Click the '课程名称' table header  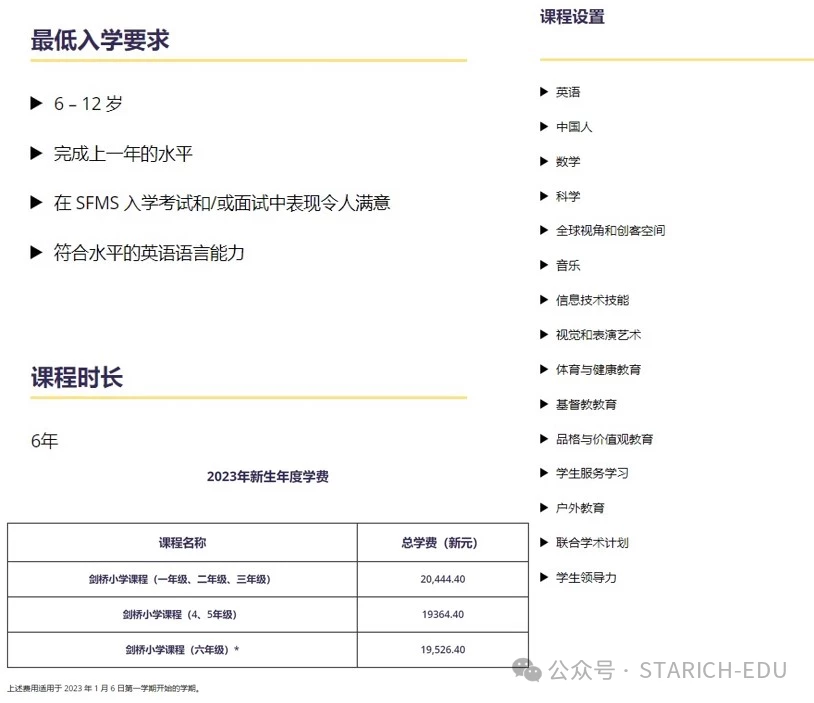point(182,543)
